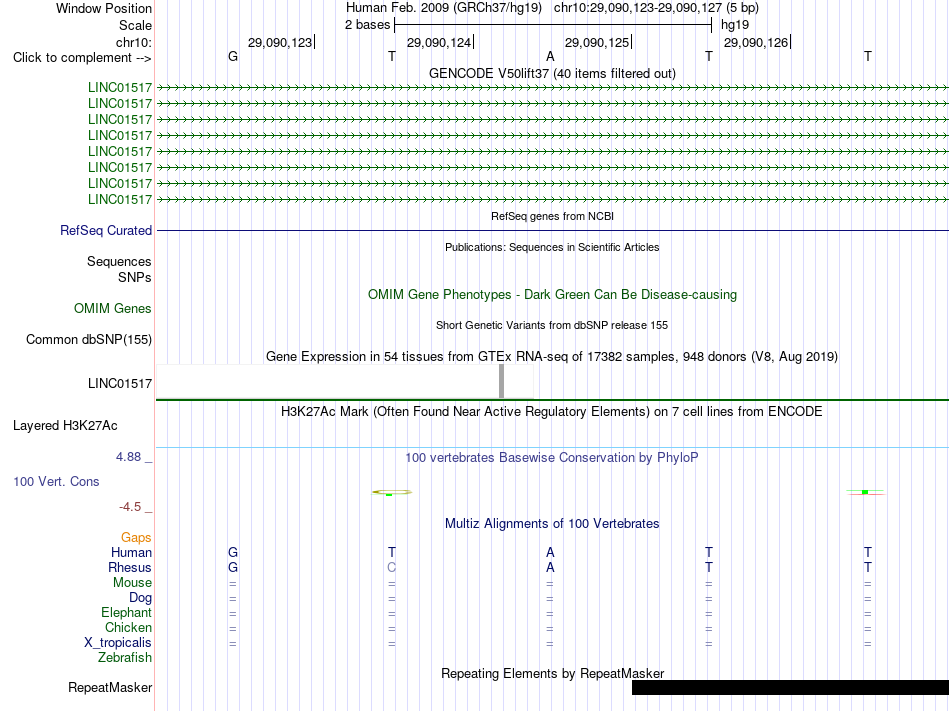Click the yellow-green conservation mark under base 29,090,124
The image size is (950, 711).
point(391,492)
